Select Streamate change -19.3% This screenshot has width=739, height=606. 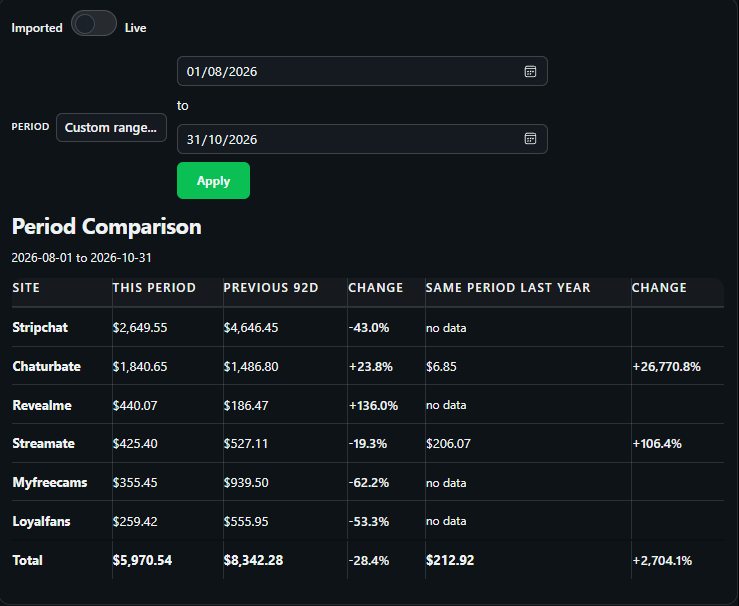coord(368,443)
